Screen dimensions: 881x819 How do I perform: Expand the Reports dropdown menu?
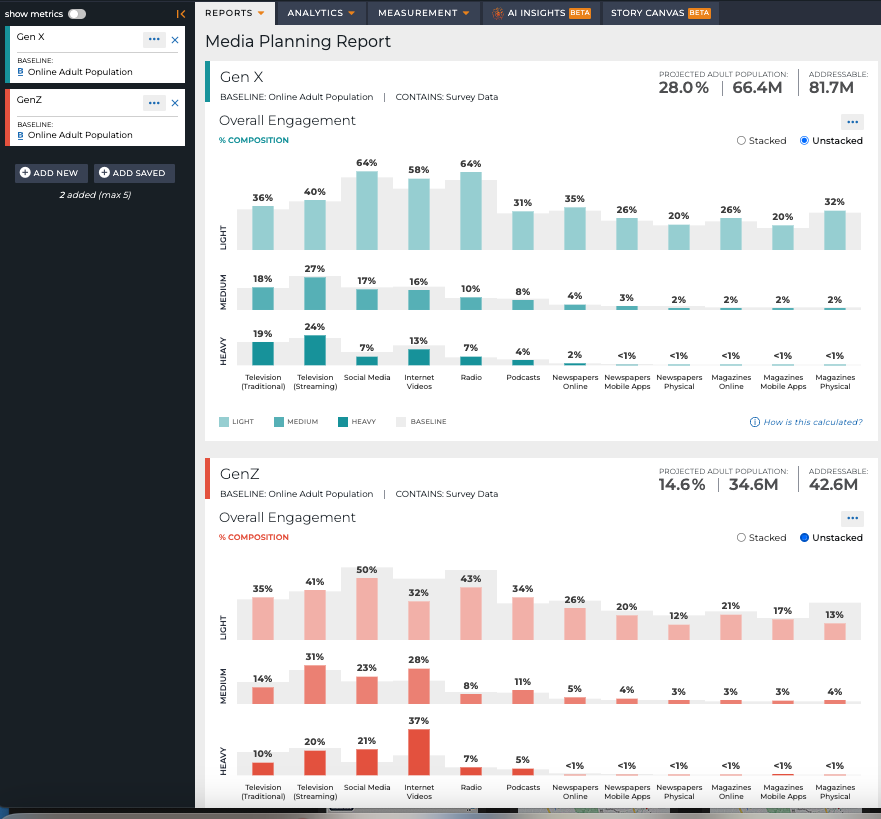(234, 13)
